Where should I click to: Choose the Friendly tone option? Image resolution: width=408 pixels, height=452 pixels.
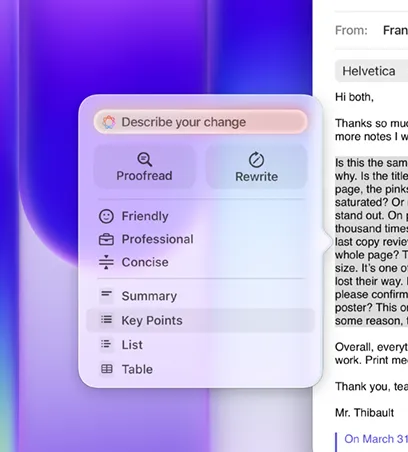[200, 216]
